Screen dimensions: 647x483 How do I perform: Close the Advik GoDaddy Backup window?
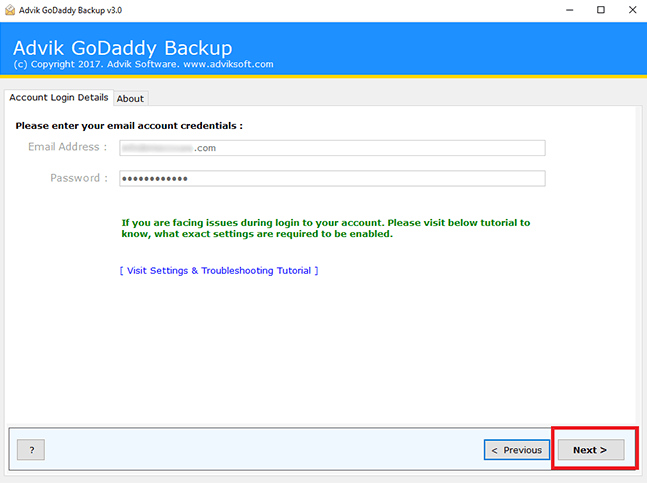[x=632, y=10]
